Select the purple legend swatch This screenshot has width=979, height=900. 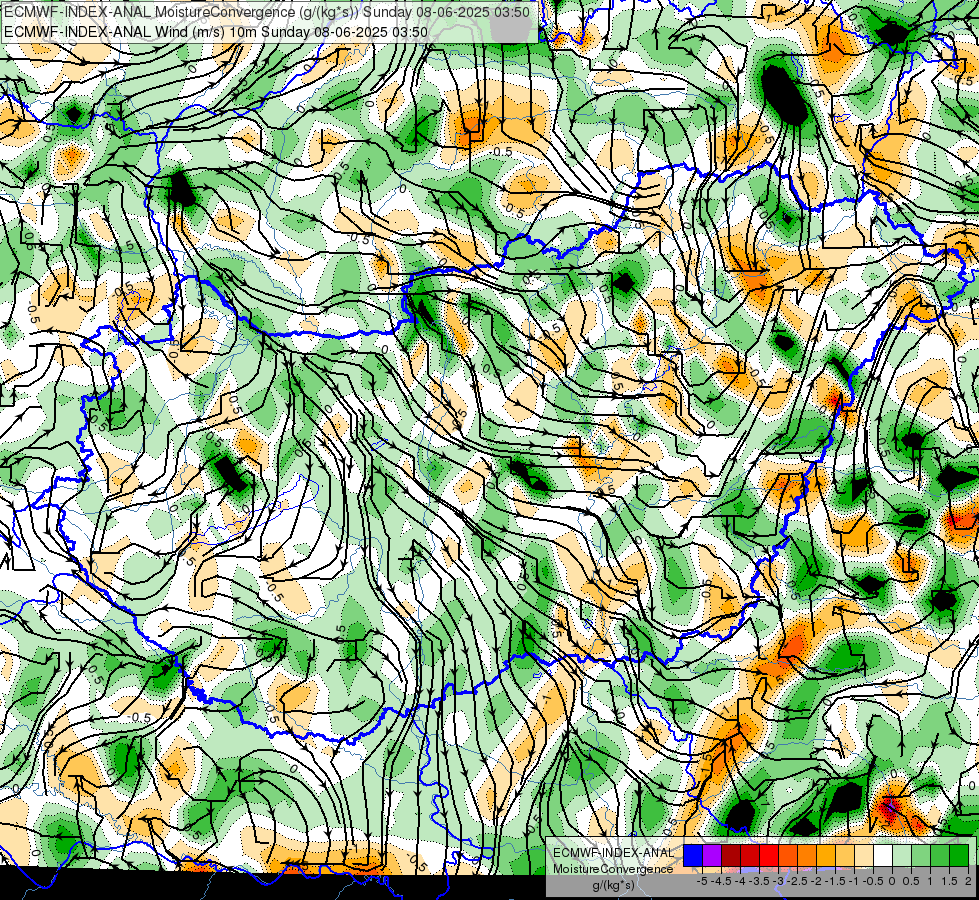tap(712, 855)
